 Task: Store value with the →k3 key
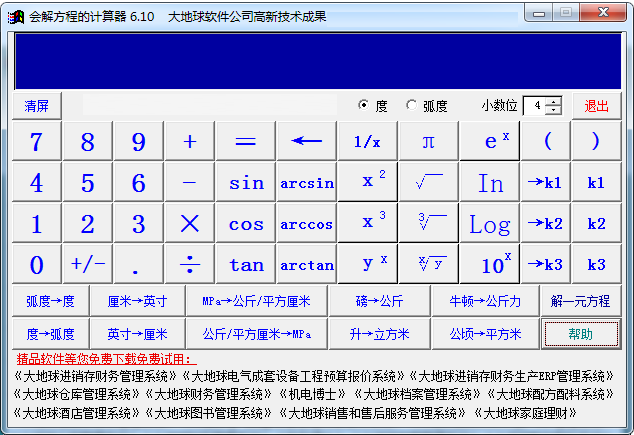coord(546,264)
